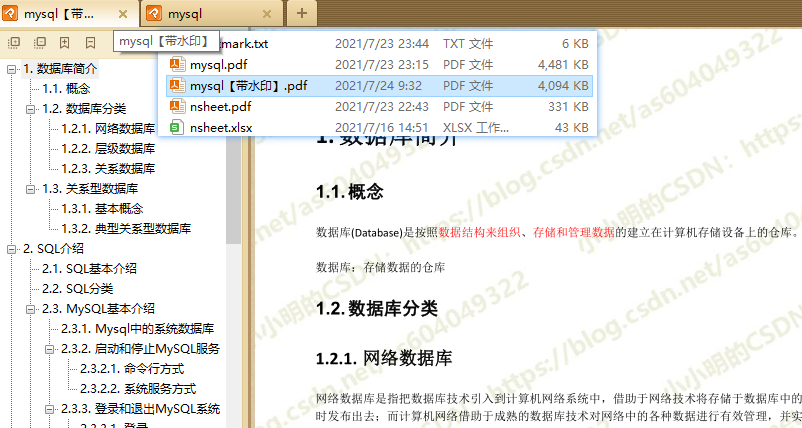Go to bookmark 2.3.2.2. 系统服务方式
The height and width of the screenshot is (428, 802).
tap(138, 388)
